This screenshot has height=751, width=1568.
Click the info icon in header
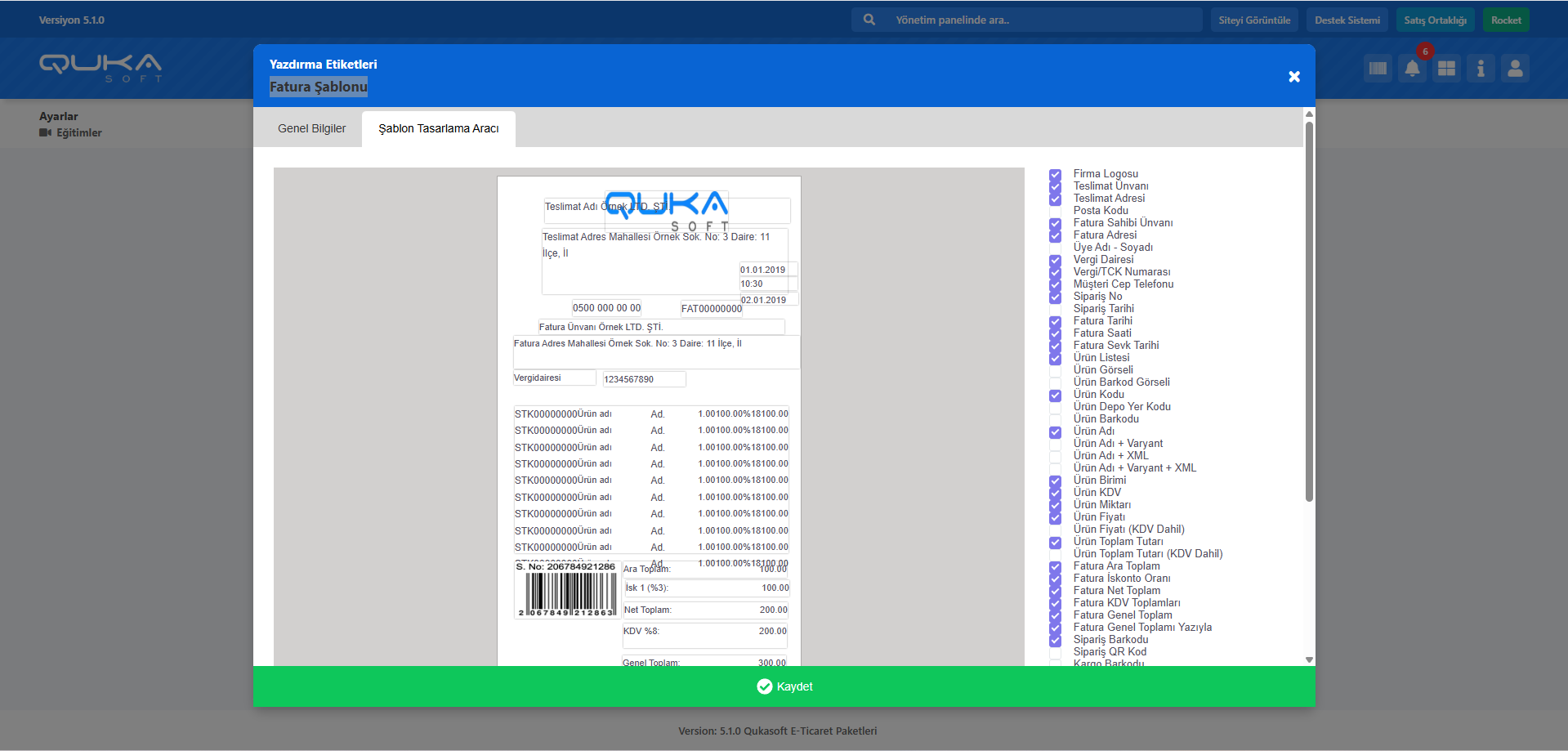click(x=1481, y=69)
